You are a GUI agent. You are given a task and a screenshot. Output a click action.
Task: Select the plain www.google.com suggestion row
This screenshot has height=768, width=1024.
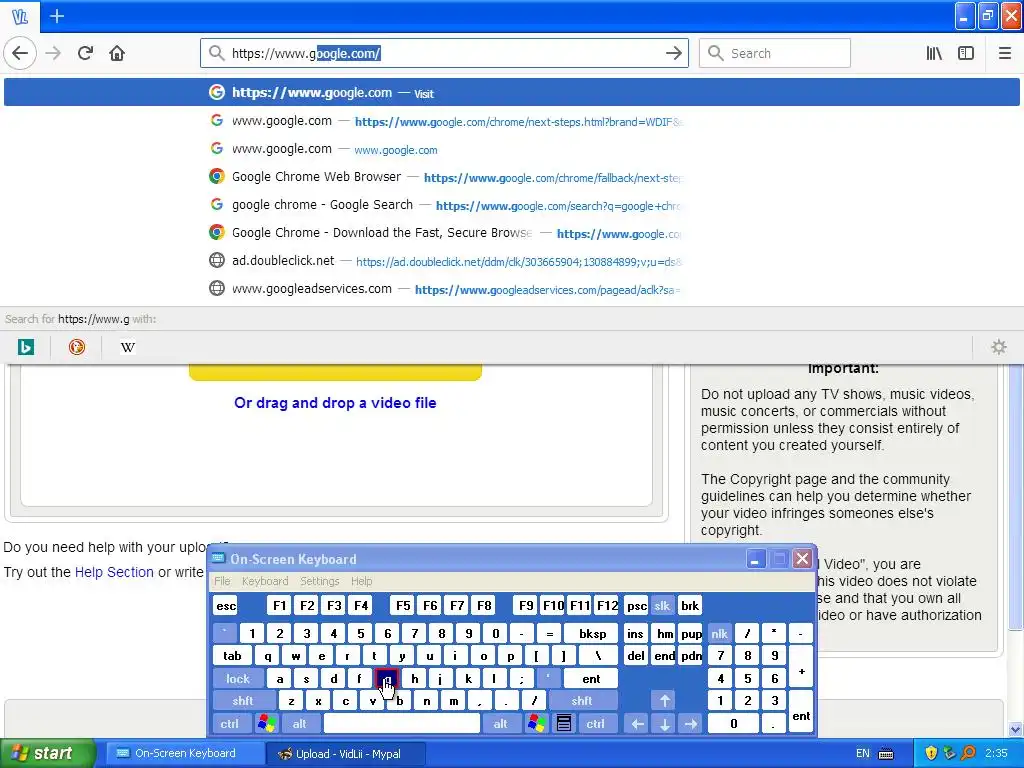pos(512,149)
